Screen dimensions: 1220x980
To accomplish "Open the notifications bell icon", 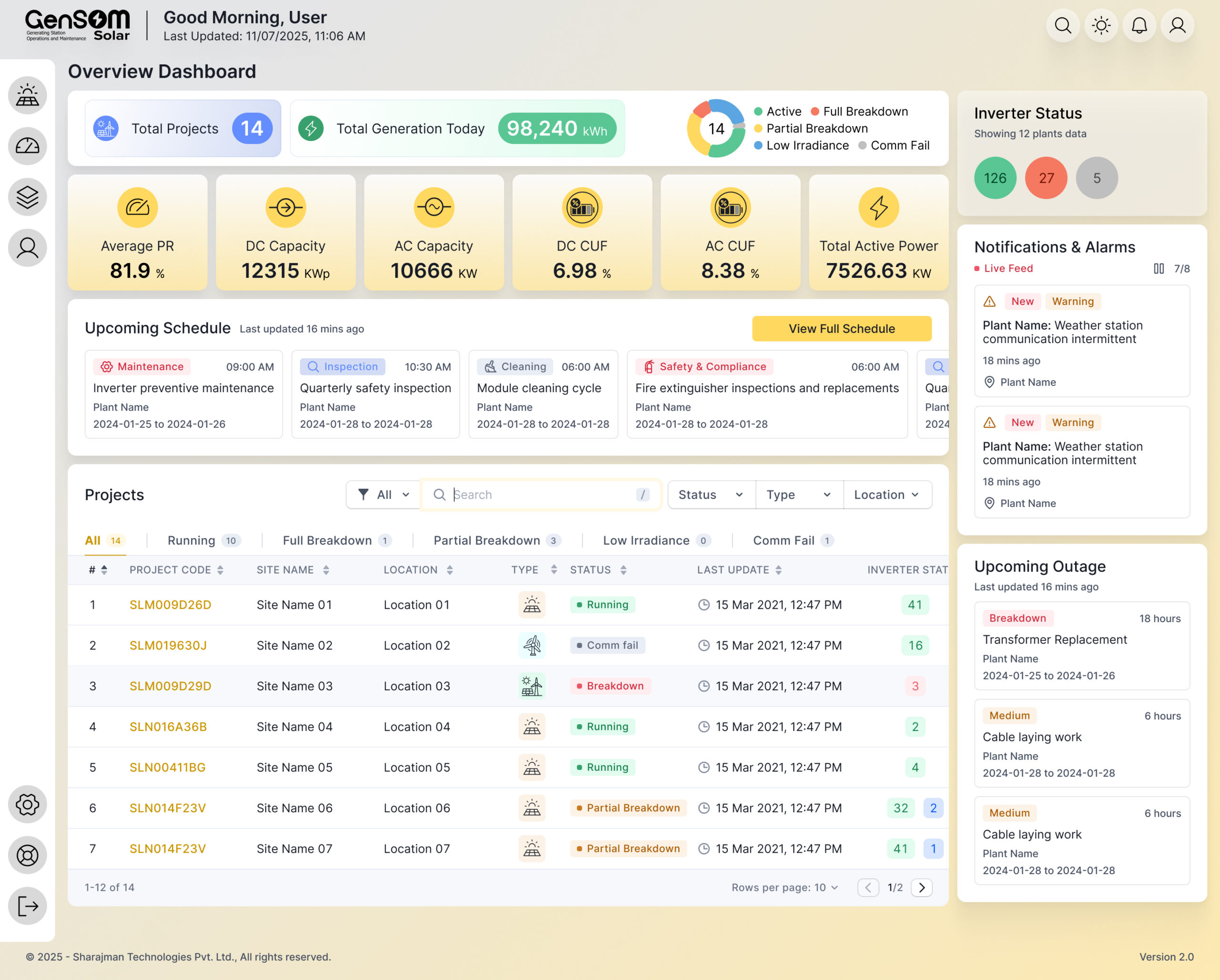I will pos(1139,25).
